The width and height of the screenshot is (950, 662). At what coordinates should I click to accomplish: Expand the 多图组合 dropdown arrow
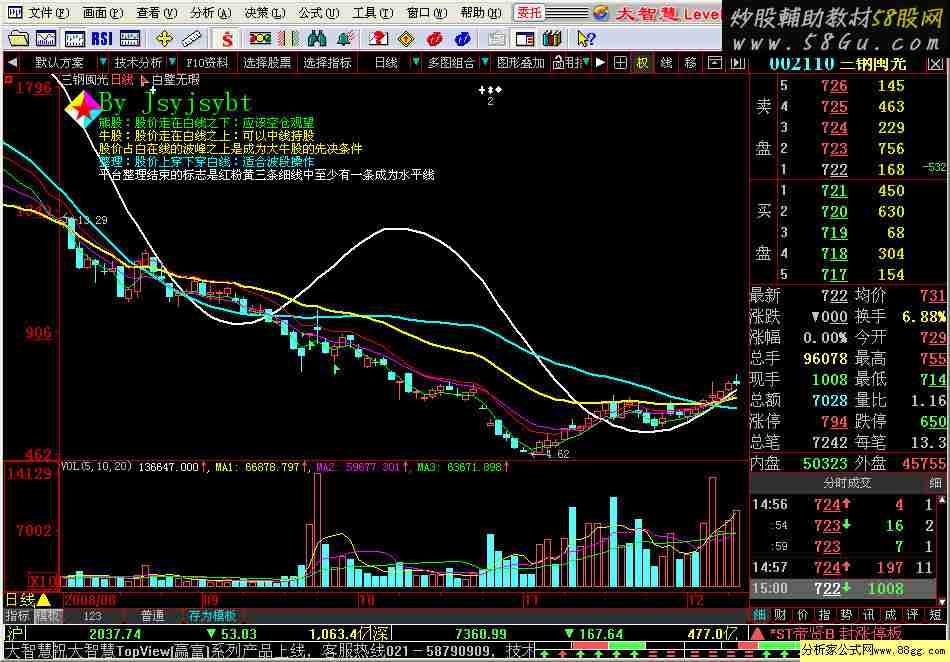pyautogui.click(x=485, y=62)
